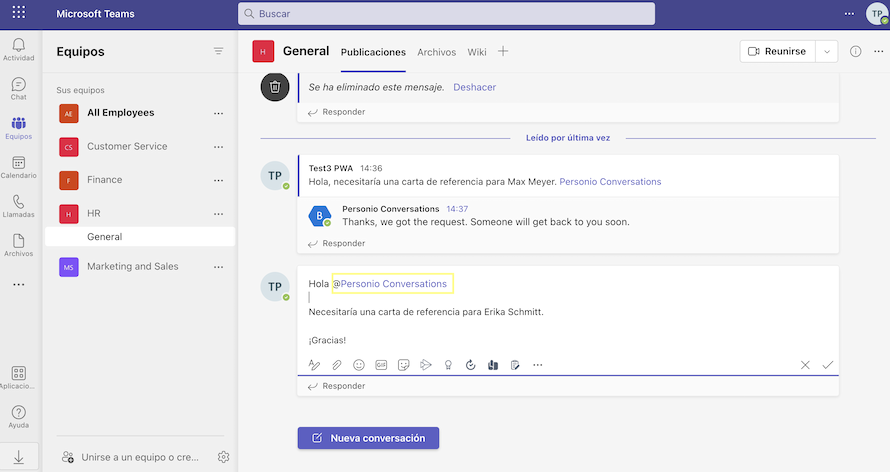
Task: Select the Equipos sidebar icon
Action: pyautogui.click(x=19, y=128)
